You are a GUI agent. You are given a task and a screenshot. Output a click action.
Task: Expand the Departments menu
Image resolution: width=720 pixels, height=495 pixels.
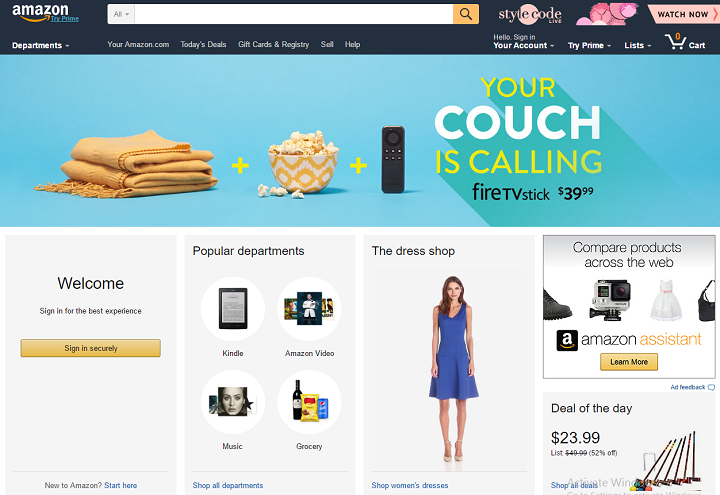[x=40, y=45]
